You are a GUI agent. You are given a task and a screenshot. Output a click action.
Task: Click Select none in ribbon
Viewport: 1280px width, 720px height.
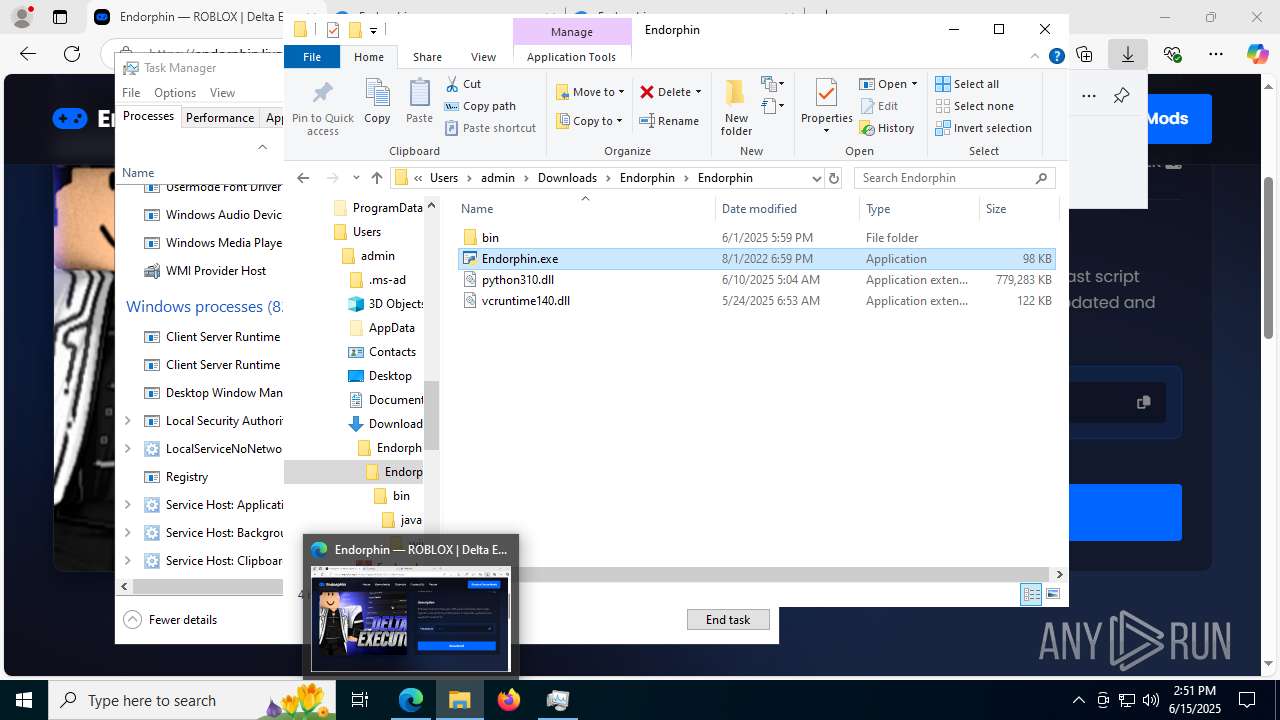click(974, 106)
